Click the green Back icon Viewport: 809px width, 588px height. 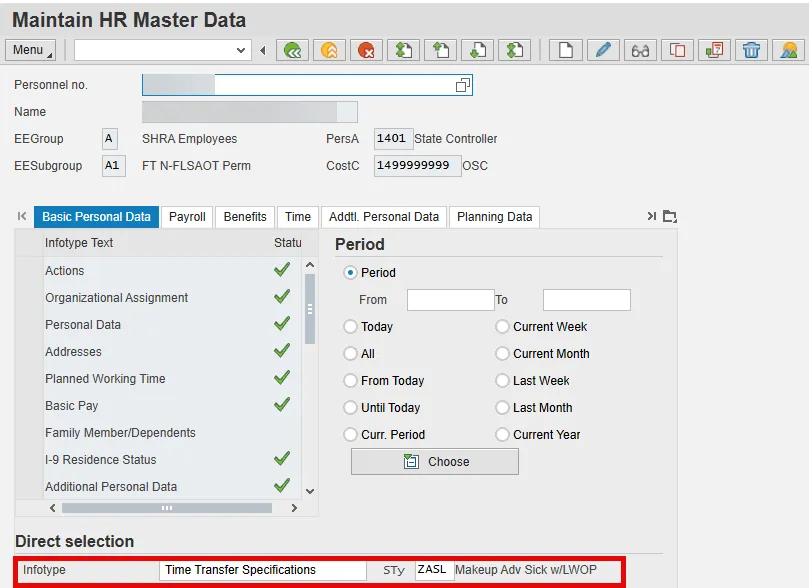point(293,51)
